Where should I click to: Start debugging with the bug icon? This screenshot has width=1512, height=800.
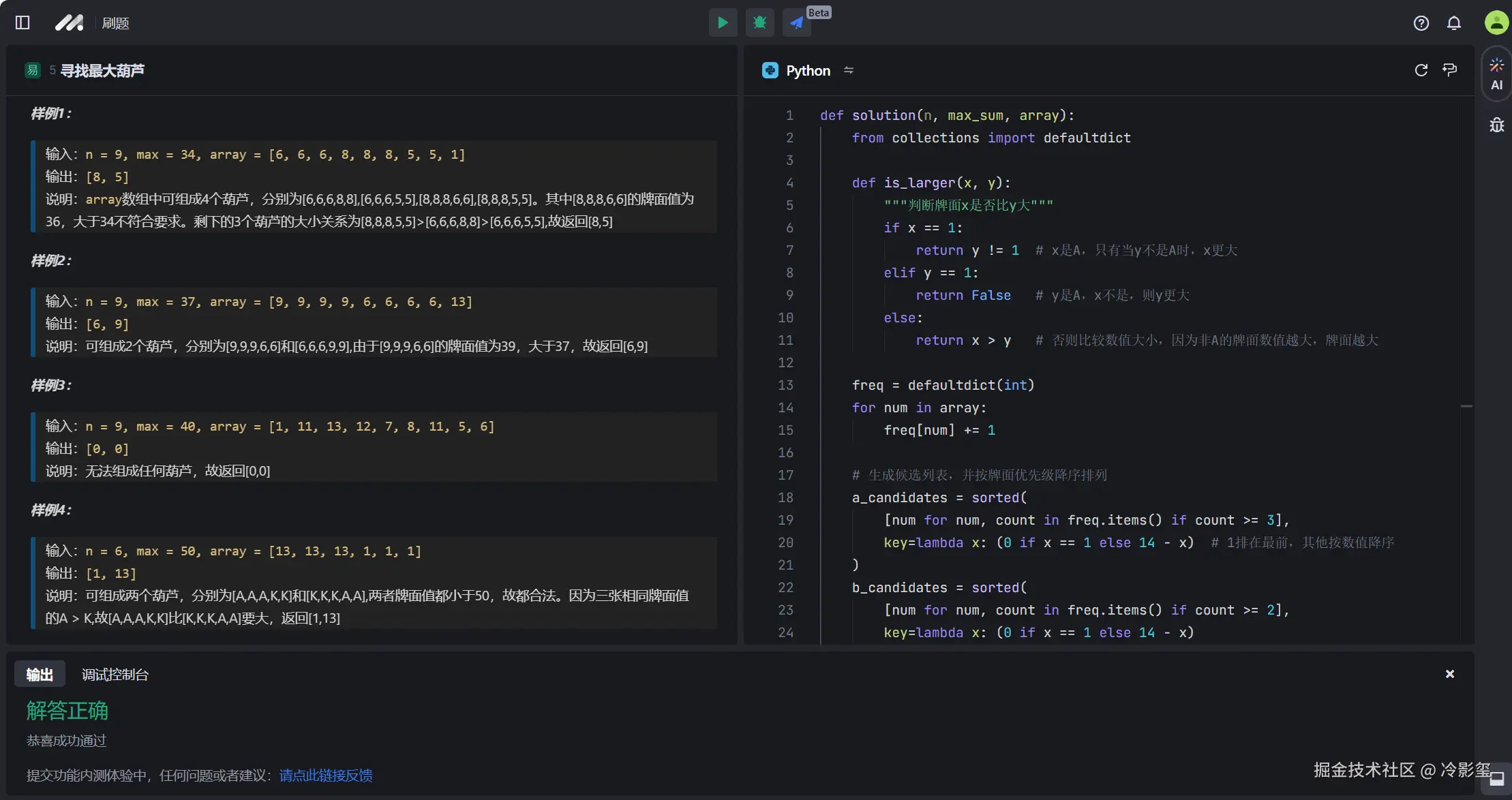pyautogui.click(x=759, y=22)
